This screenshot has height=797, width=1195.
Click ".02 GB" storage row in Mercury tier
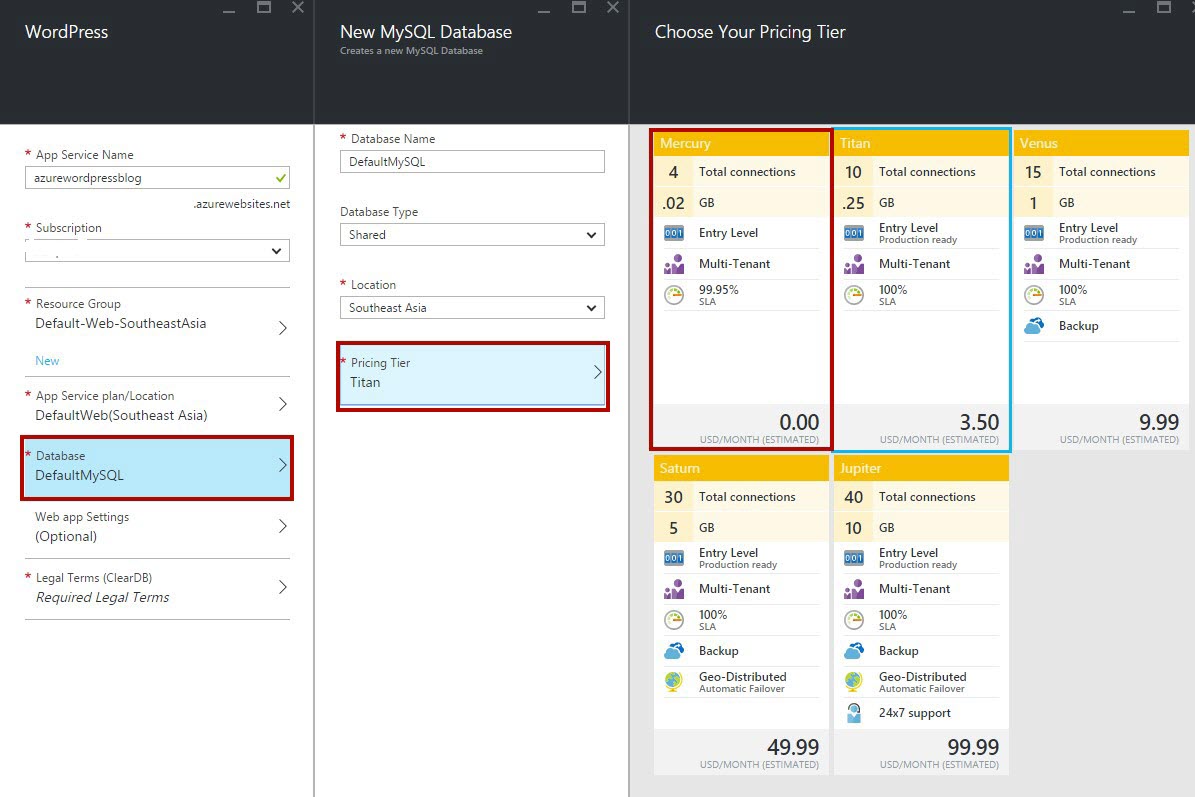741,203
